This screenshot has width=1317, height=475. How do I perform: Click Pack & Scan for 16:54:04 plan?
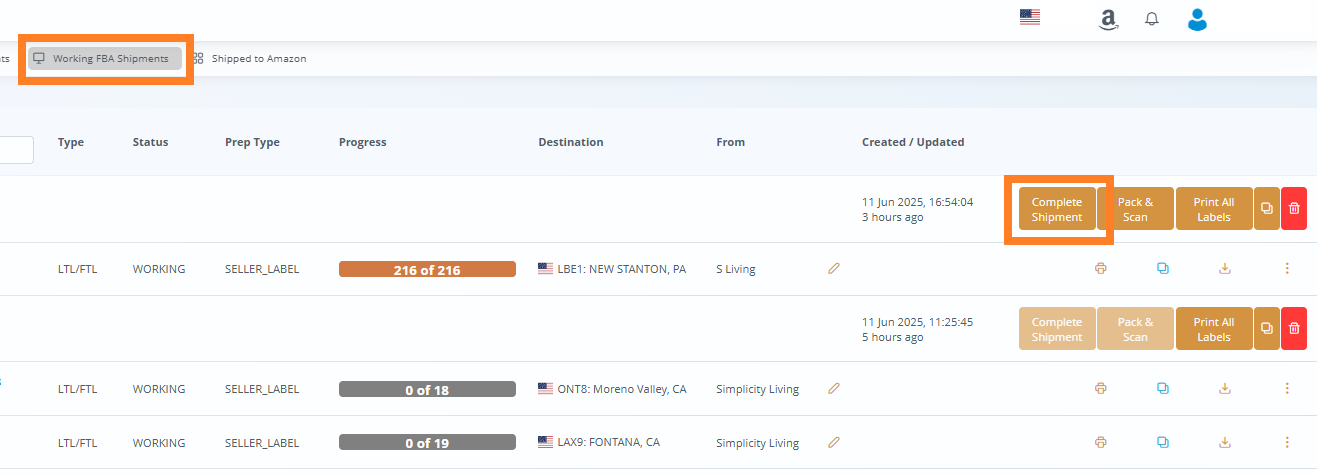pyautogui.click(x=1135, y=209)
